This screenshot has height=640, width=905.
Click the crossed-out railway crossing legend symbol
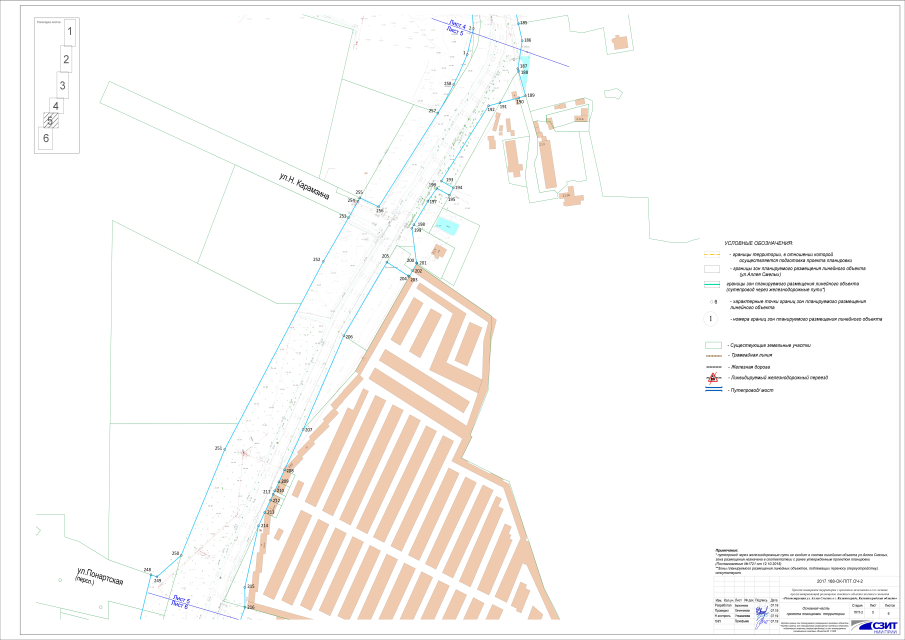[x=713, y=378]
